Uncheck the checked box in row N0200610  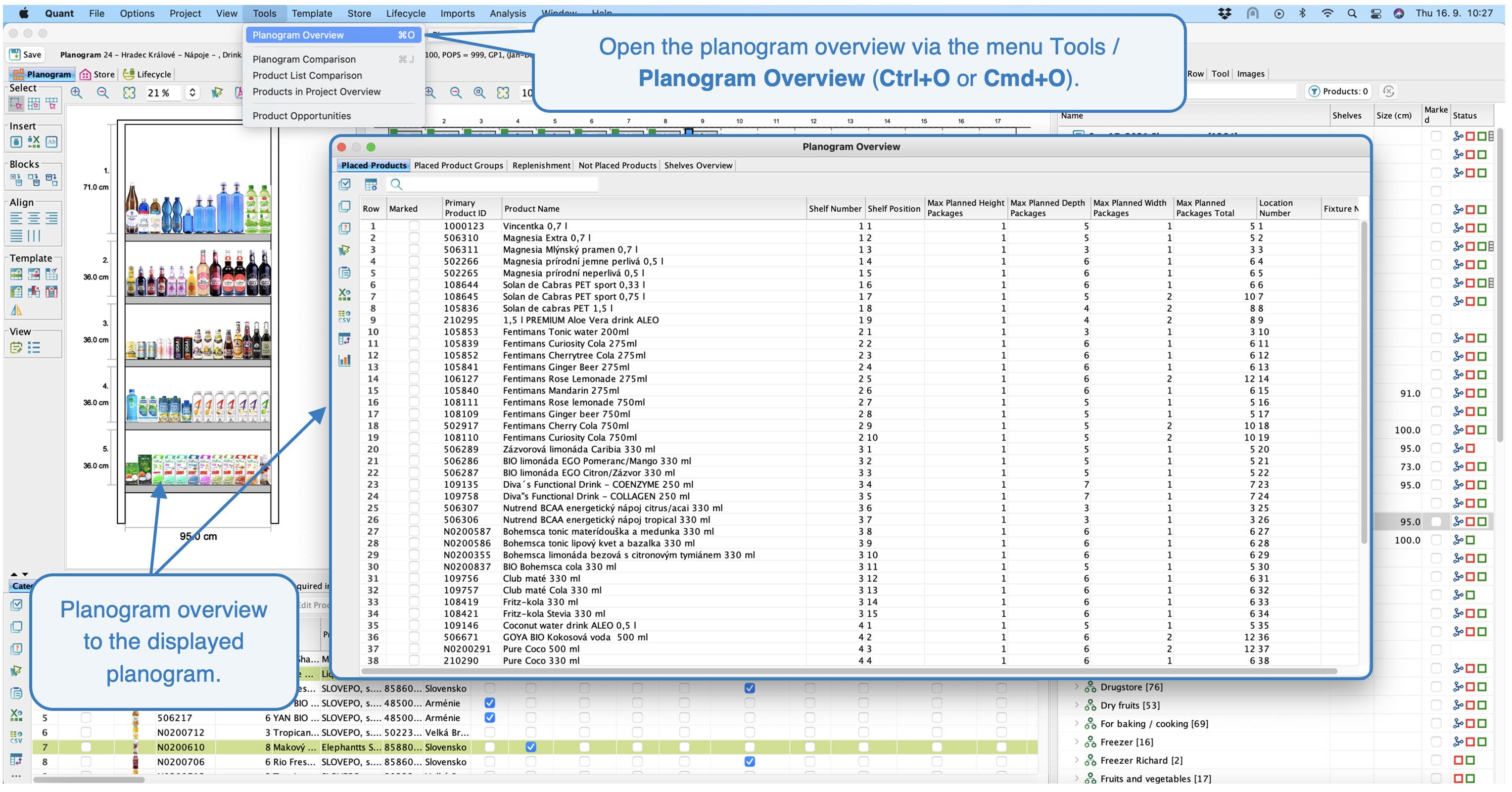(530, 747)
